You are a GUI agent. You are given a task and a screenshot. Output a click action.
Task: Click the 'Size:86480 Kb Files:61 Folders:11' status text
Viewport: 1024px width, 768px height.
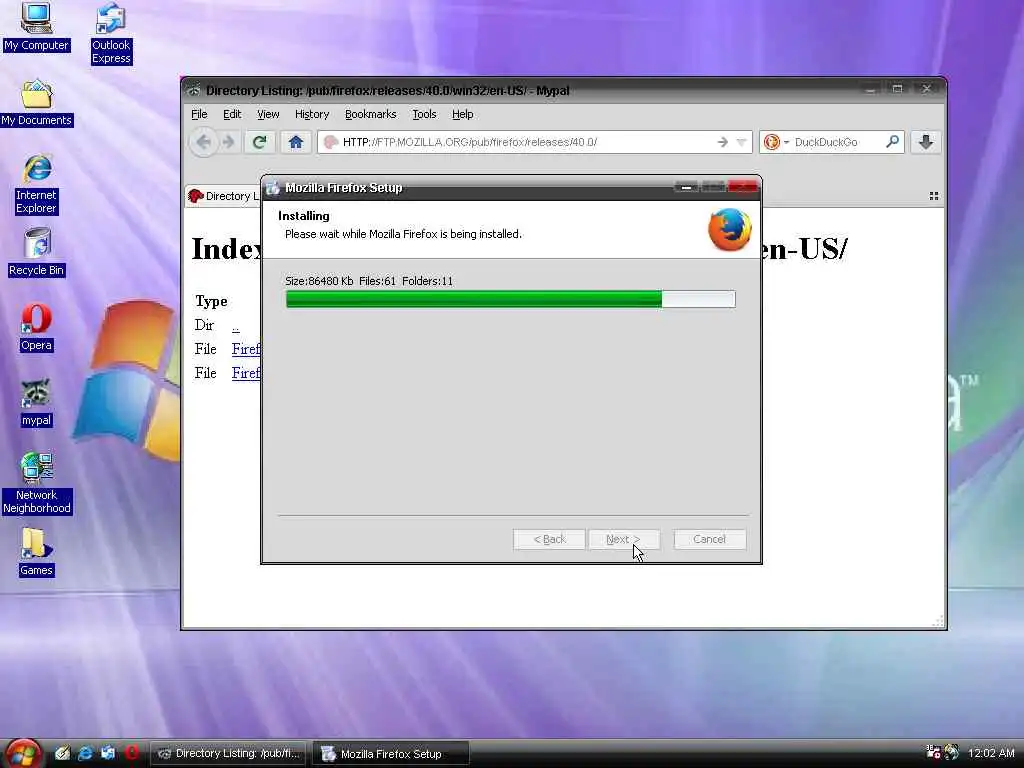point(369,281)
